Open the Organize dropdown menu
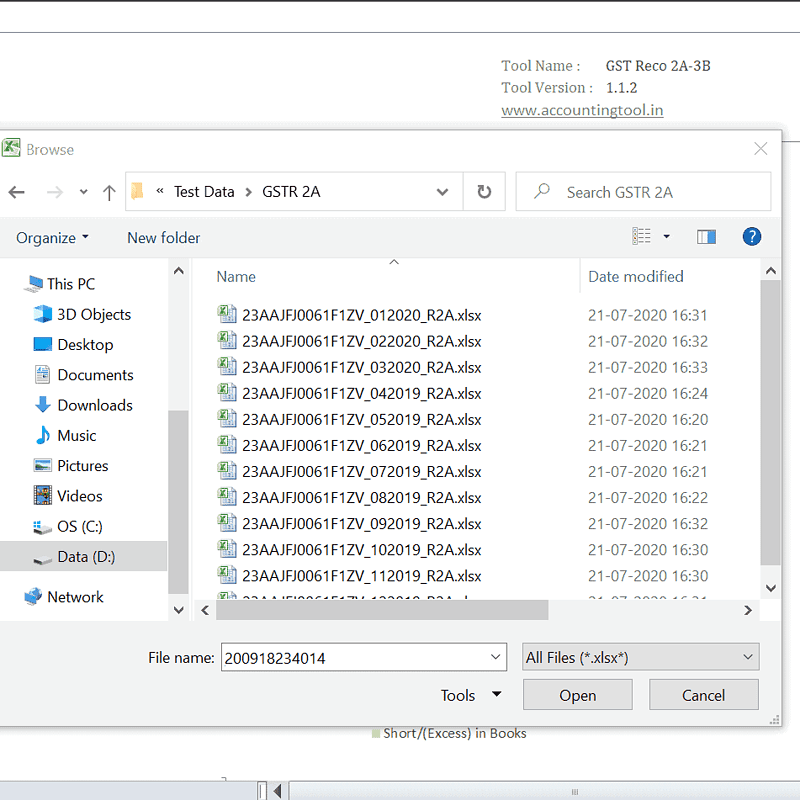 (52, 238)
